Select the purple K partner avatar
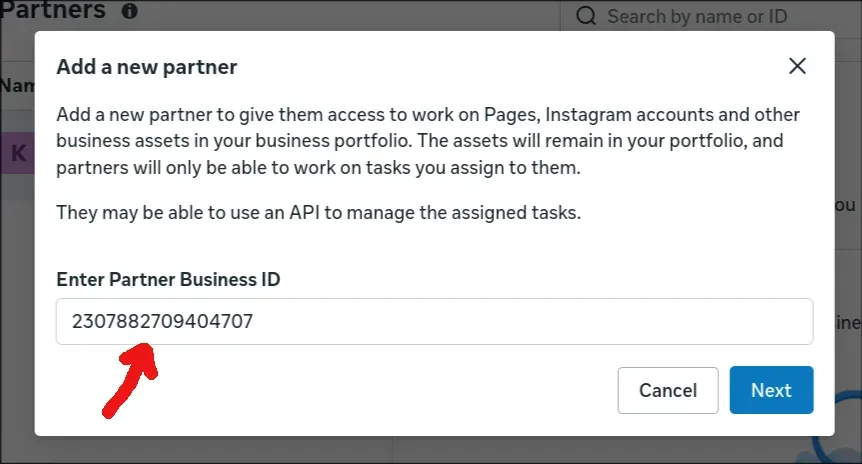 (18, 153)
